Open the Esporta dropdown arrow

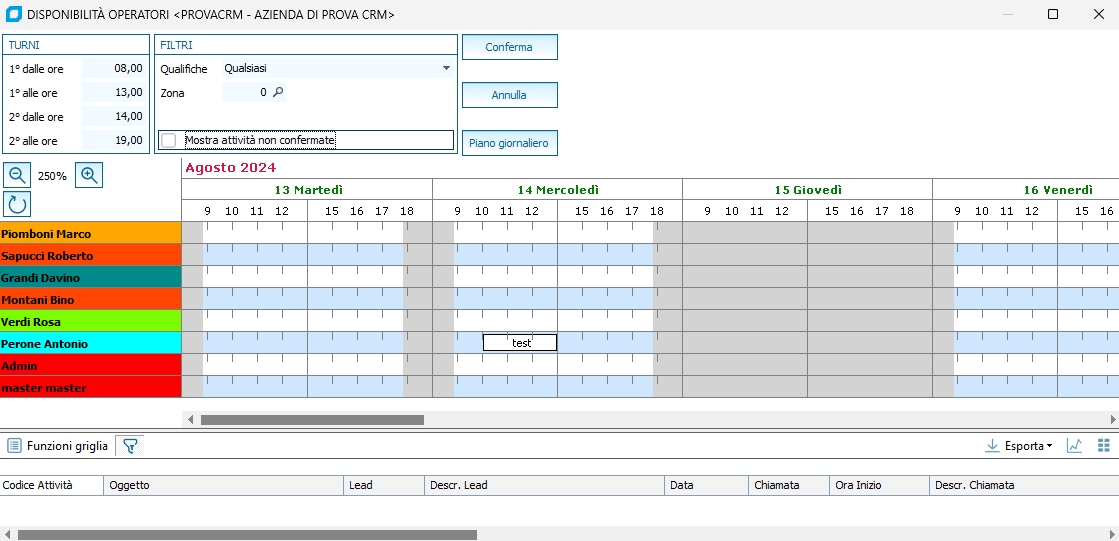click(1049, 446)
